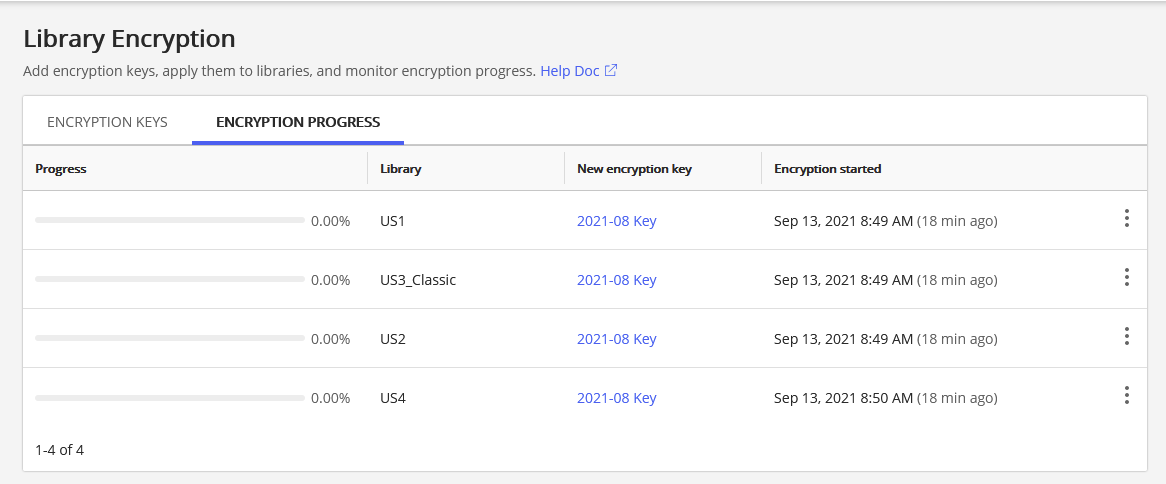1166x484 pixels.
Task: Open the 2021-08 Key link for US3_Classic
Action: [x=616, y=280]
